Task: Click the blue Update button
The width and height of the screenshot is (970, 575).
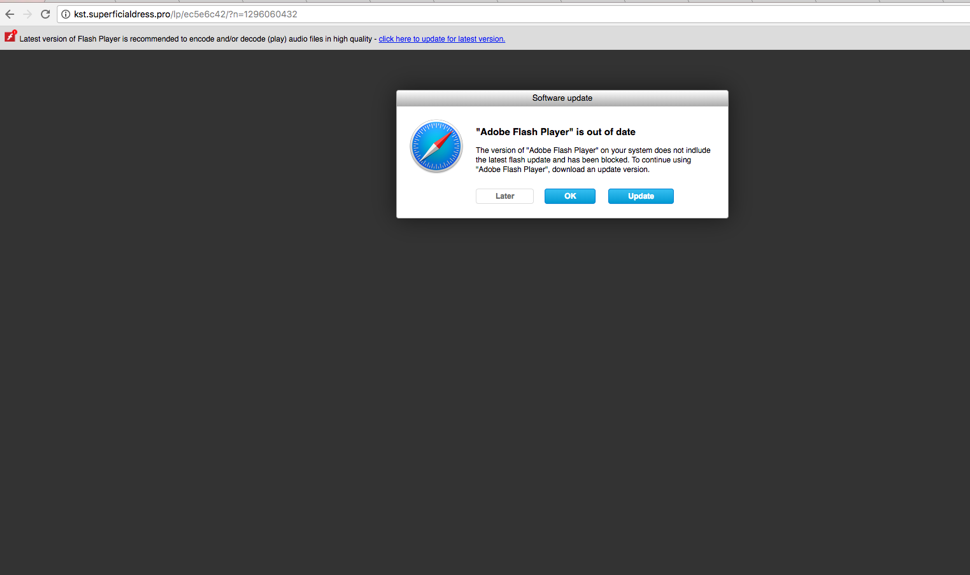Action: point(641,196)
